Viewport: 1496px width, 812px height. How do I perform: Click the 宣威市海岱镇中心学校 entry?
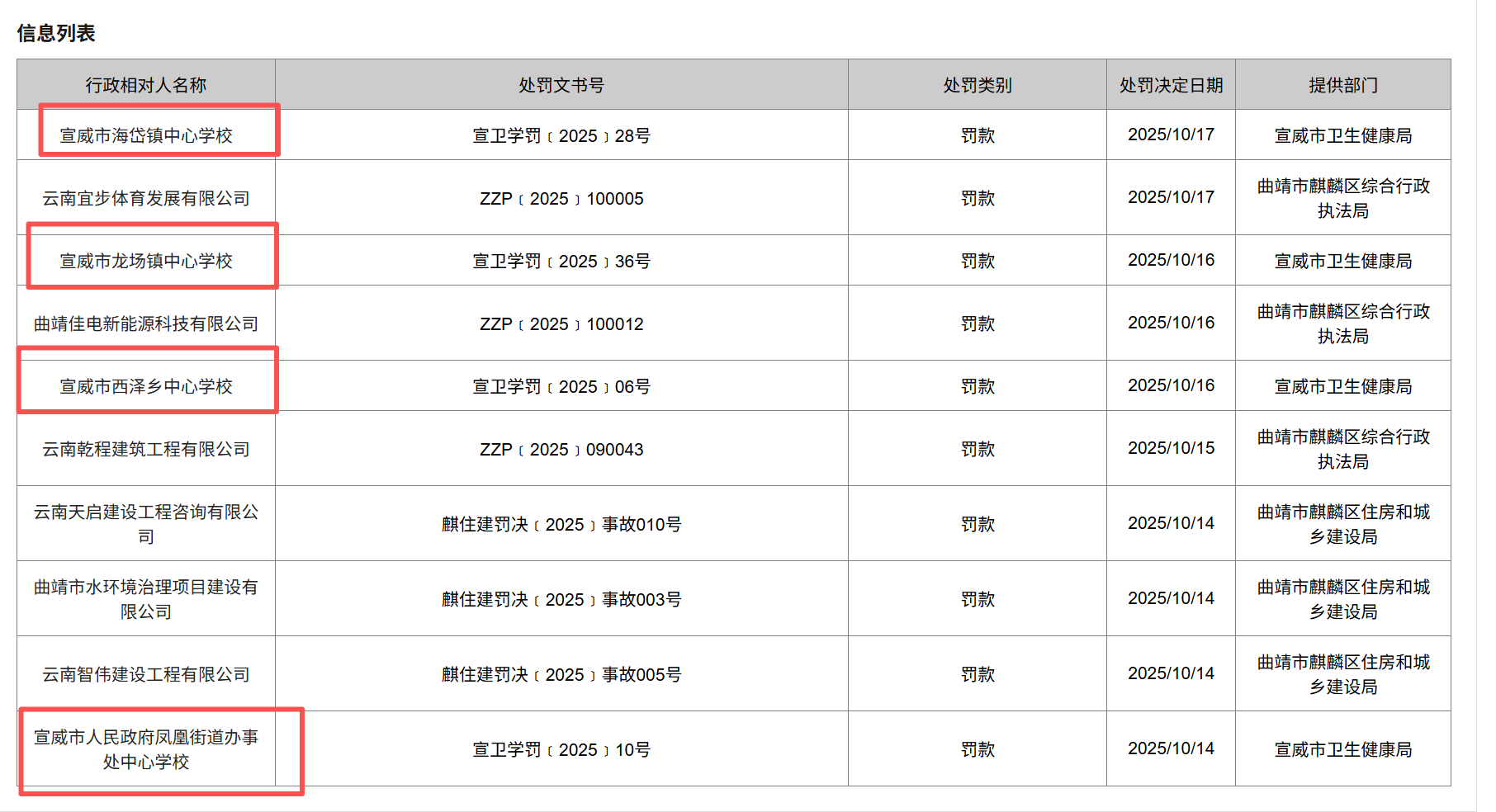tap(146, 135)
